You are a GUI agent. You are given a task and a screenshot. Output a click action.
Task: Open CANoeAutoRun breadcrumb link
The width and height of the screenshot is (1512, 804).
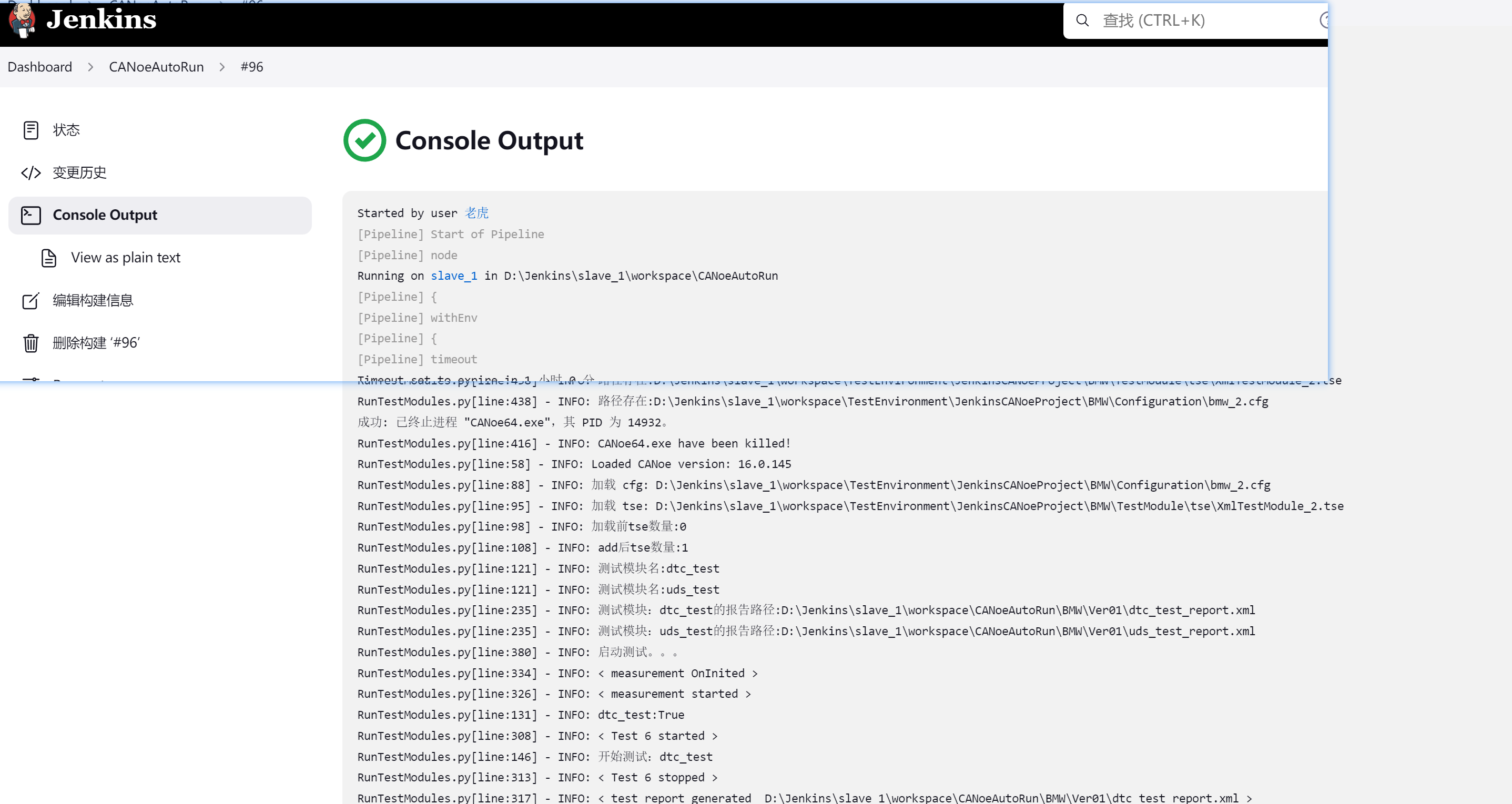tap(156, 67)
